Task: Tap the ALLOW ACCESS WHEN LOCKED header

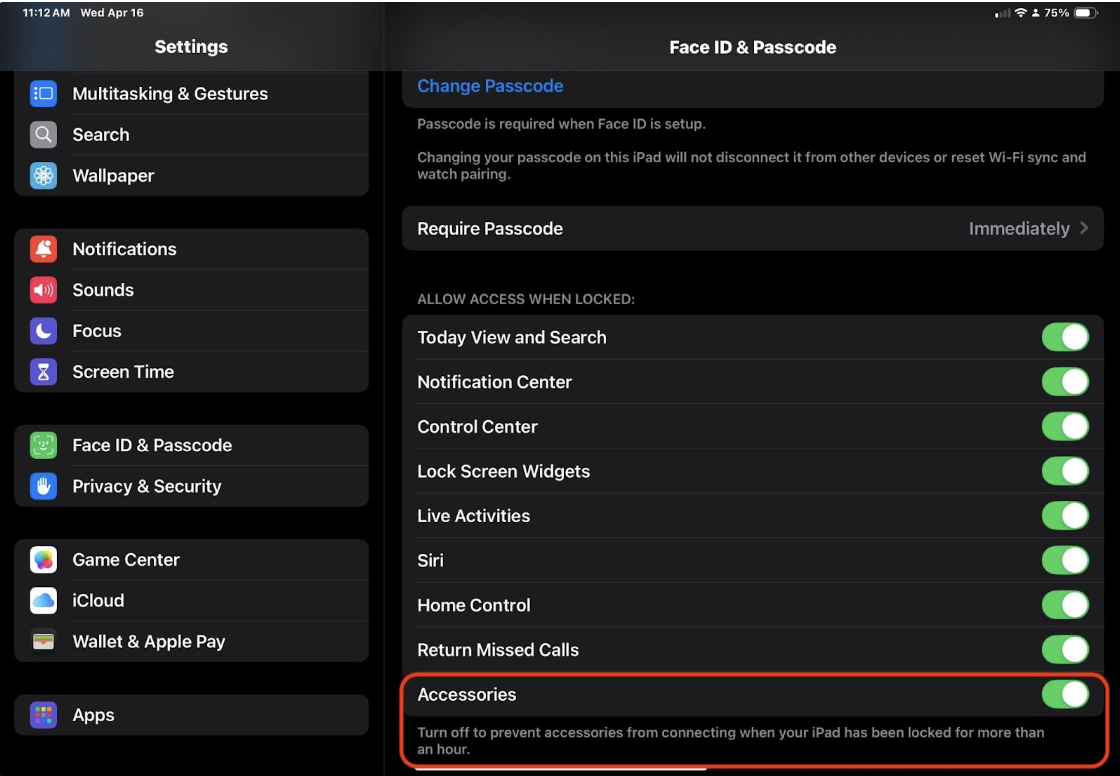Action: coord(526,299)
